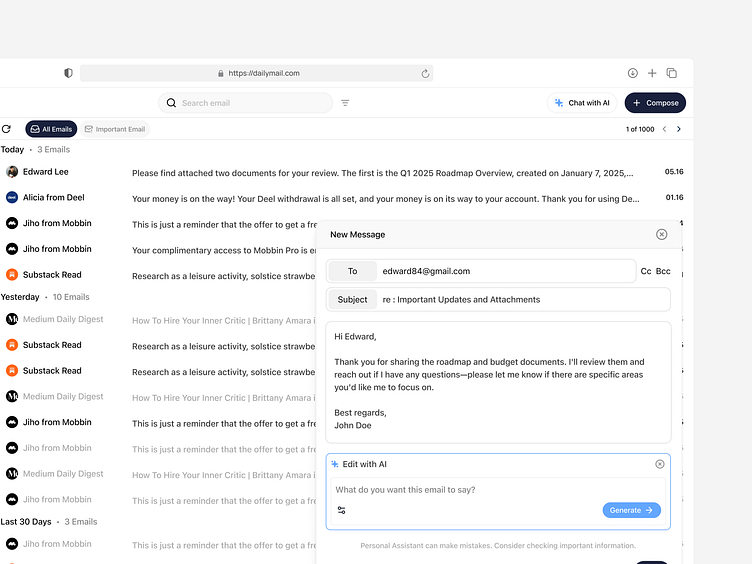
Task: Add Bcc recipients
Action: click(x=663, y=271)
